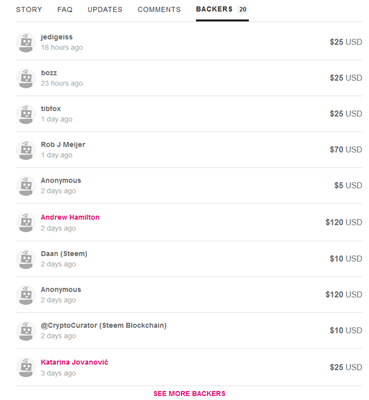
Task: Click @CryptoCurator backer avatar
Action: 26,331
